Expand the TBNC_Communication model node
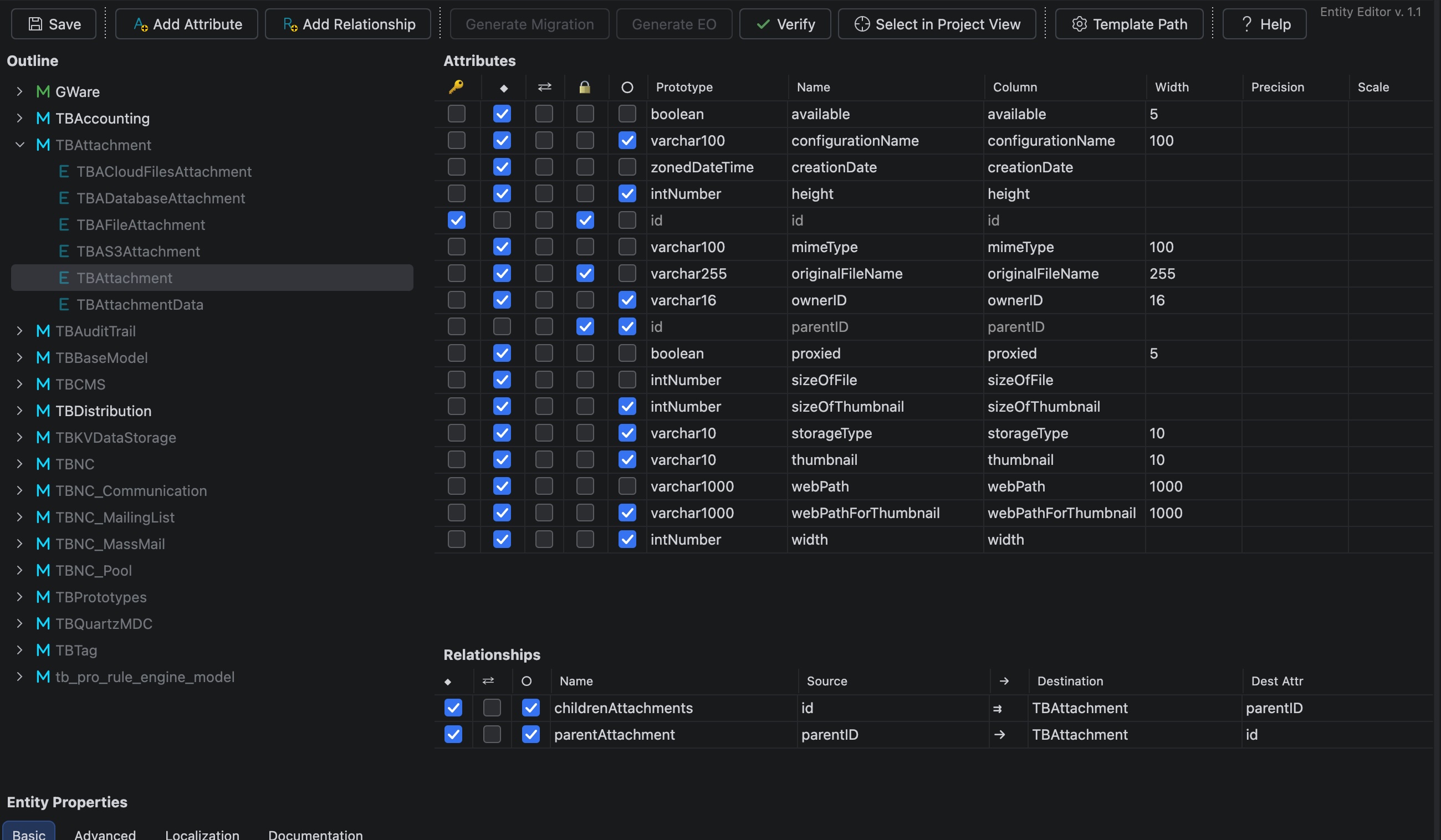 (x=19, y=490)
